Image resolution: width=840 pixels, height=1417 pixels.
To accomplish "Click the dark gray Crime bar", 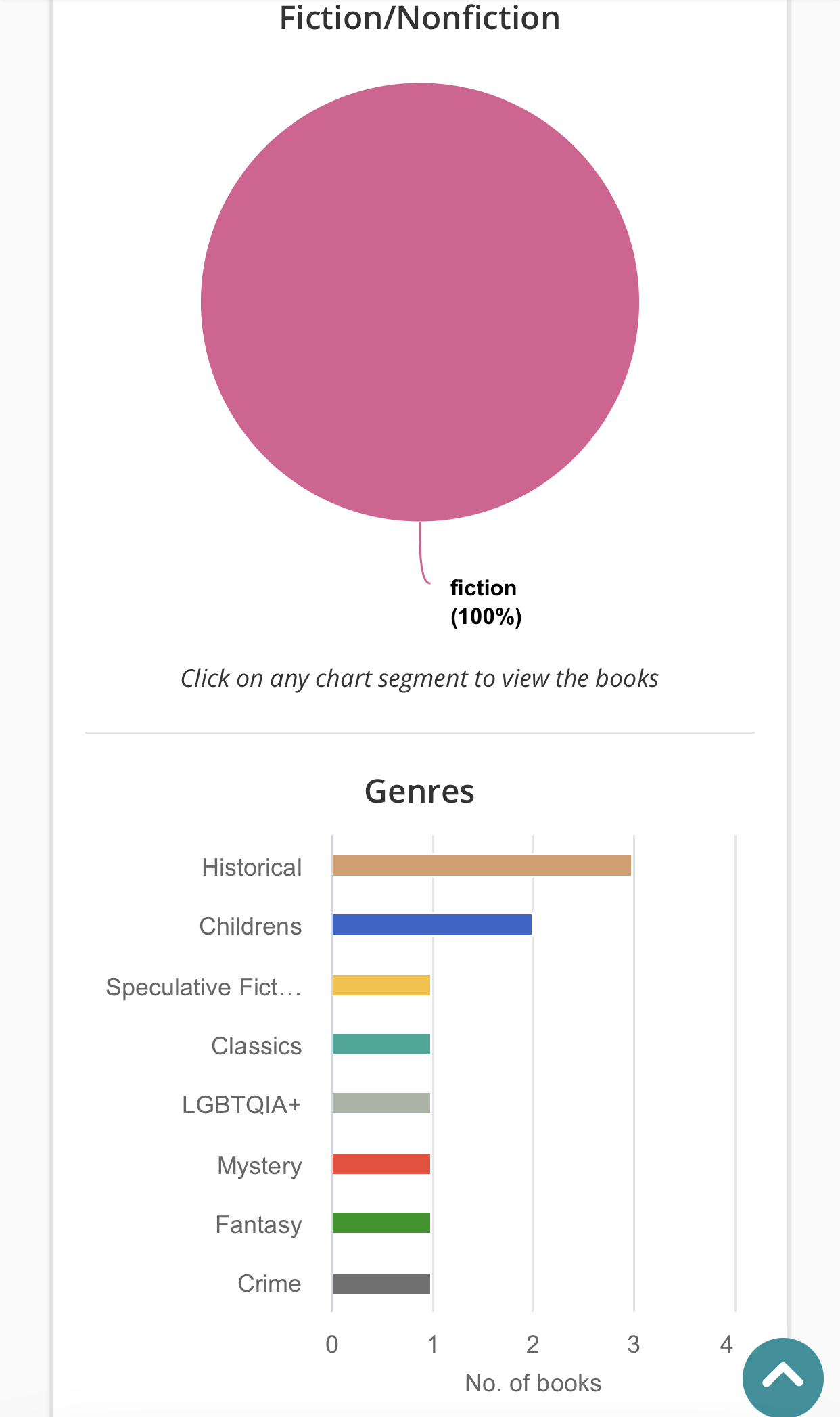I will 381,1284.
